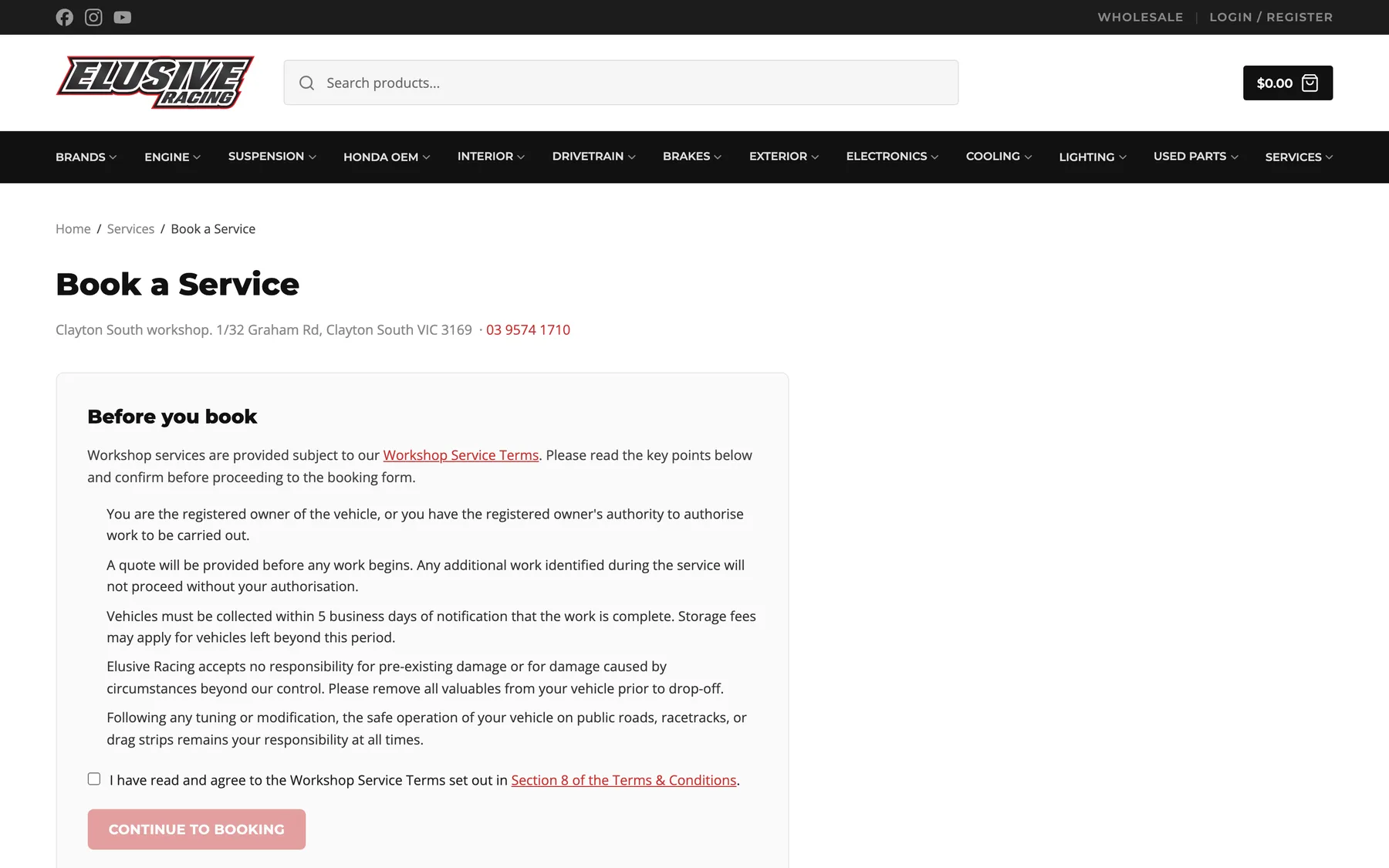Click the search magnifier icon
Screen dimensions: 1389x868
click(x=307, y=83)
